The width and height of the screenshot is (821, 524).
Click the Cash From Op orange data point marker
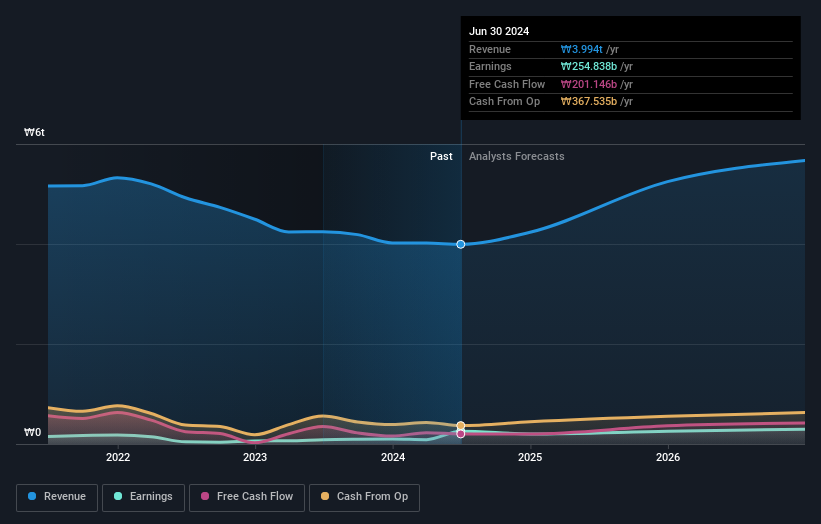461,426
